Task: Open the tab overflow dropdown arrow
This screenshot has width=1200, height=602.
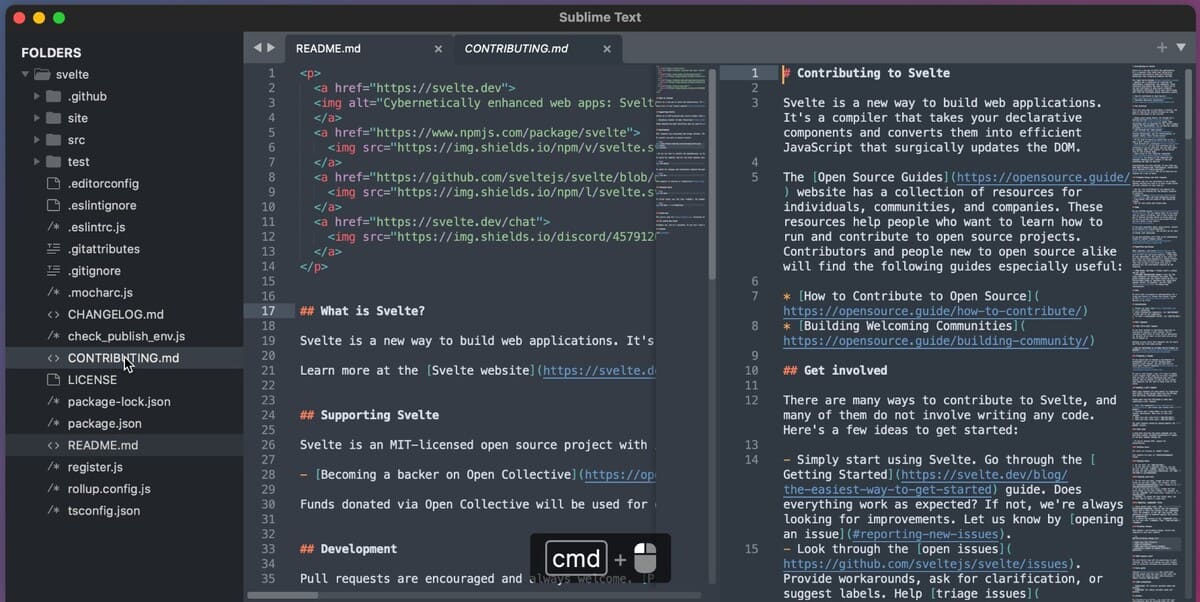Action: click(x=1182, y=47)
